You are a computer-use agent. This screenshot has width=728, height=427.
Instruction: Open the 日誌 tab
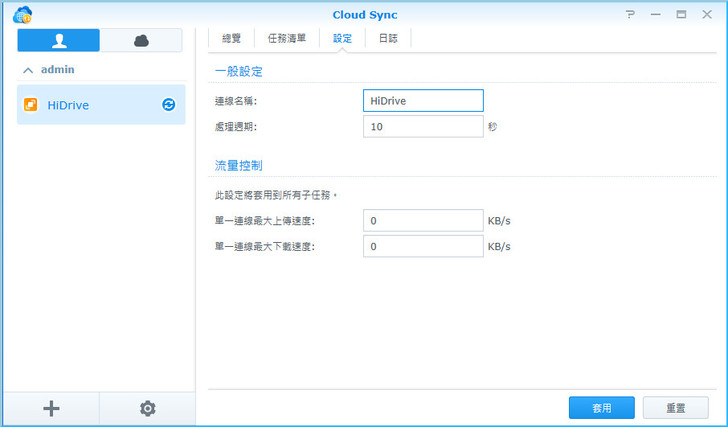(388, 38)
